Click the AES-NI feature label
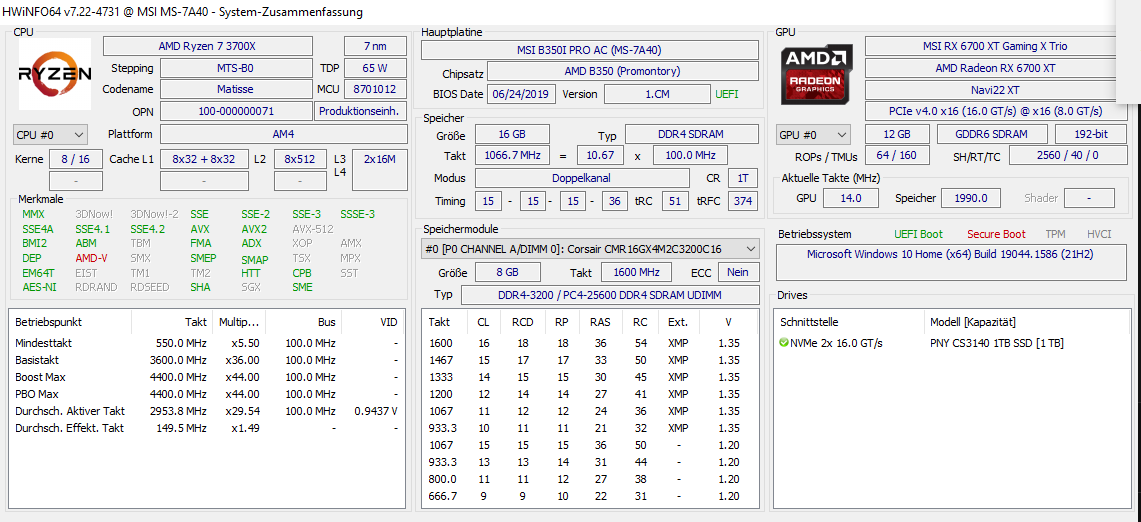 pyautogui.click(x=39, y=288)
